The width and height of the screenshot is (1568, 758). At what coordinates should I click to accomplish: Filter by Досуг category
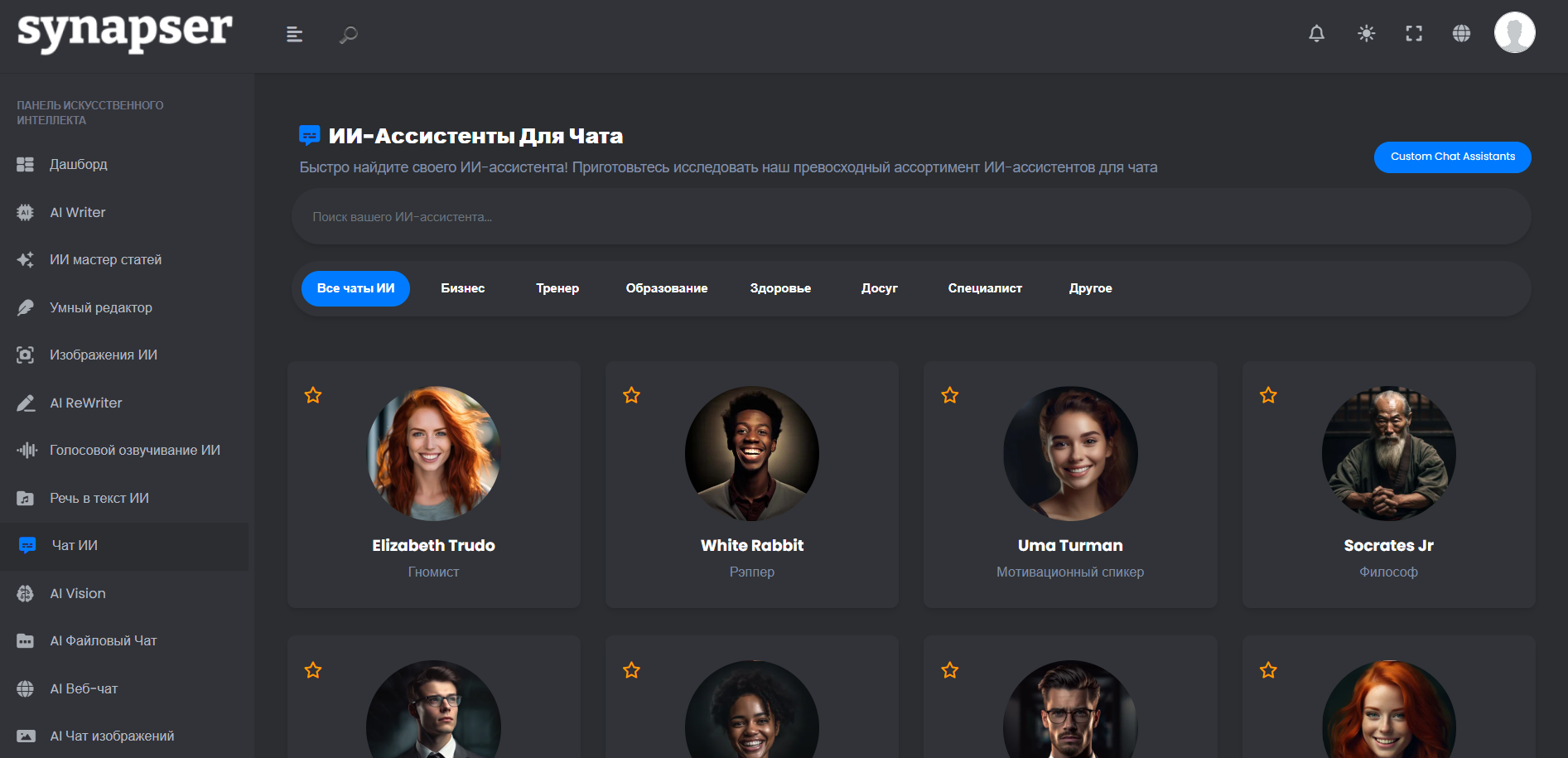(x=880, y=288)
